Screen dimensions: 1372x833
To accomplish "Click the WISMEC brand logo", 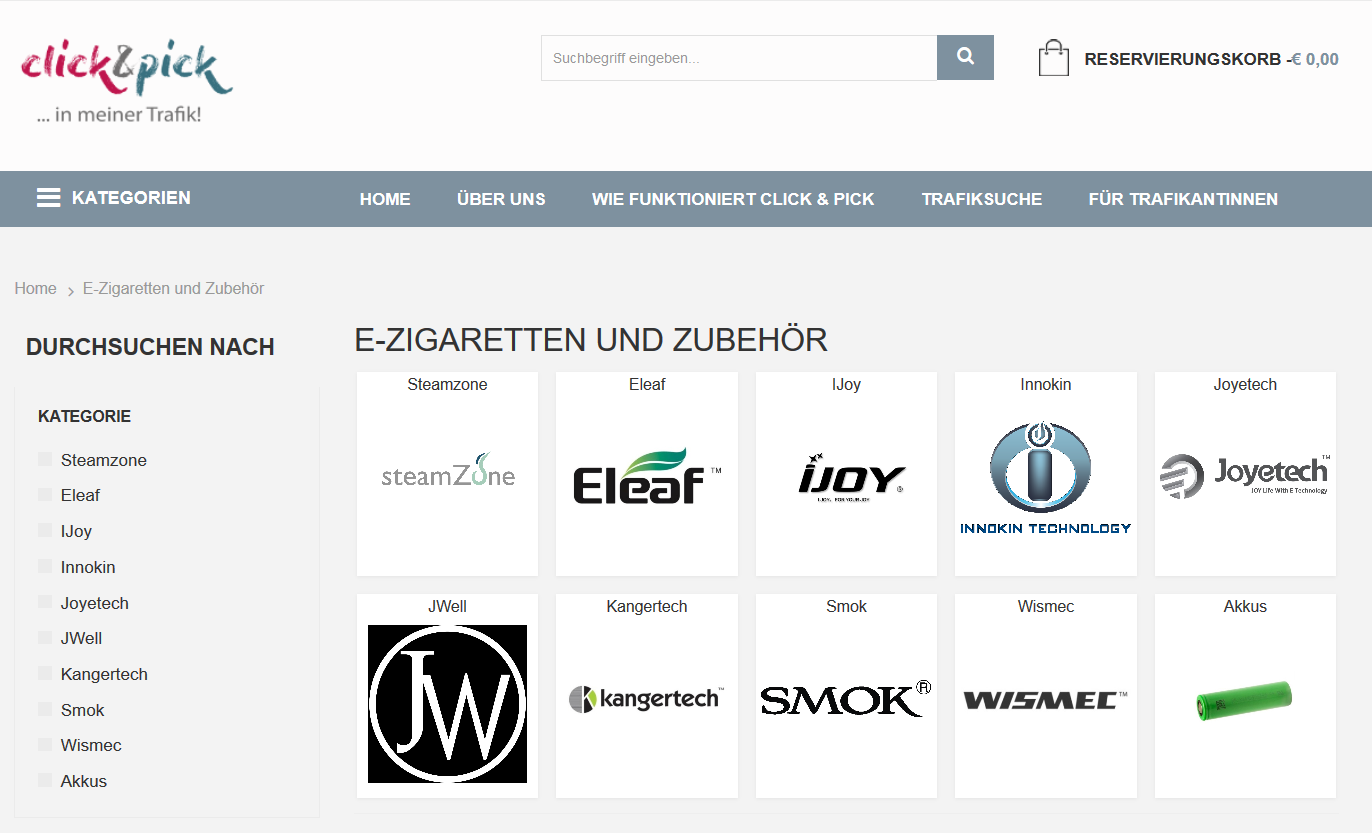I will tap(1045, 700).
